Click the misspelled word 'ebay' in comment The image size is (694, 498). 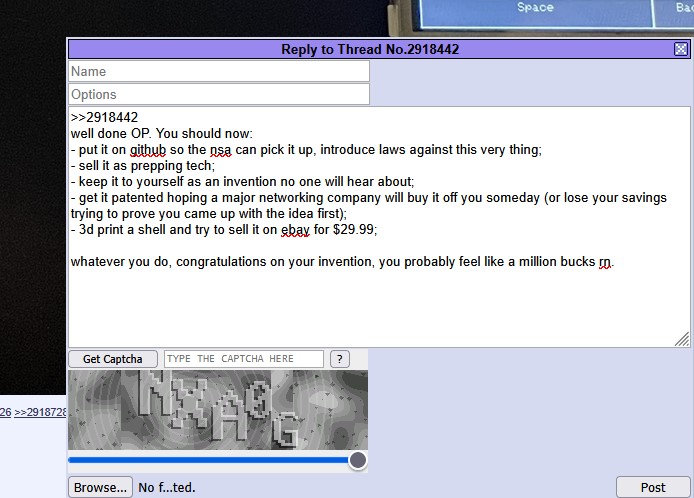coord(295,230)
